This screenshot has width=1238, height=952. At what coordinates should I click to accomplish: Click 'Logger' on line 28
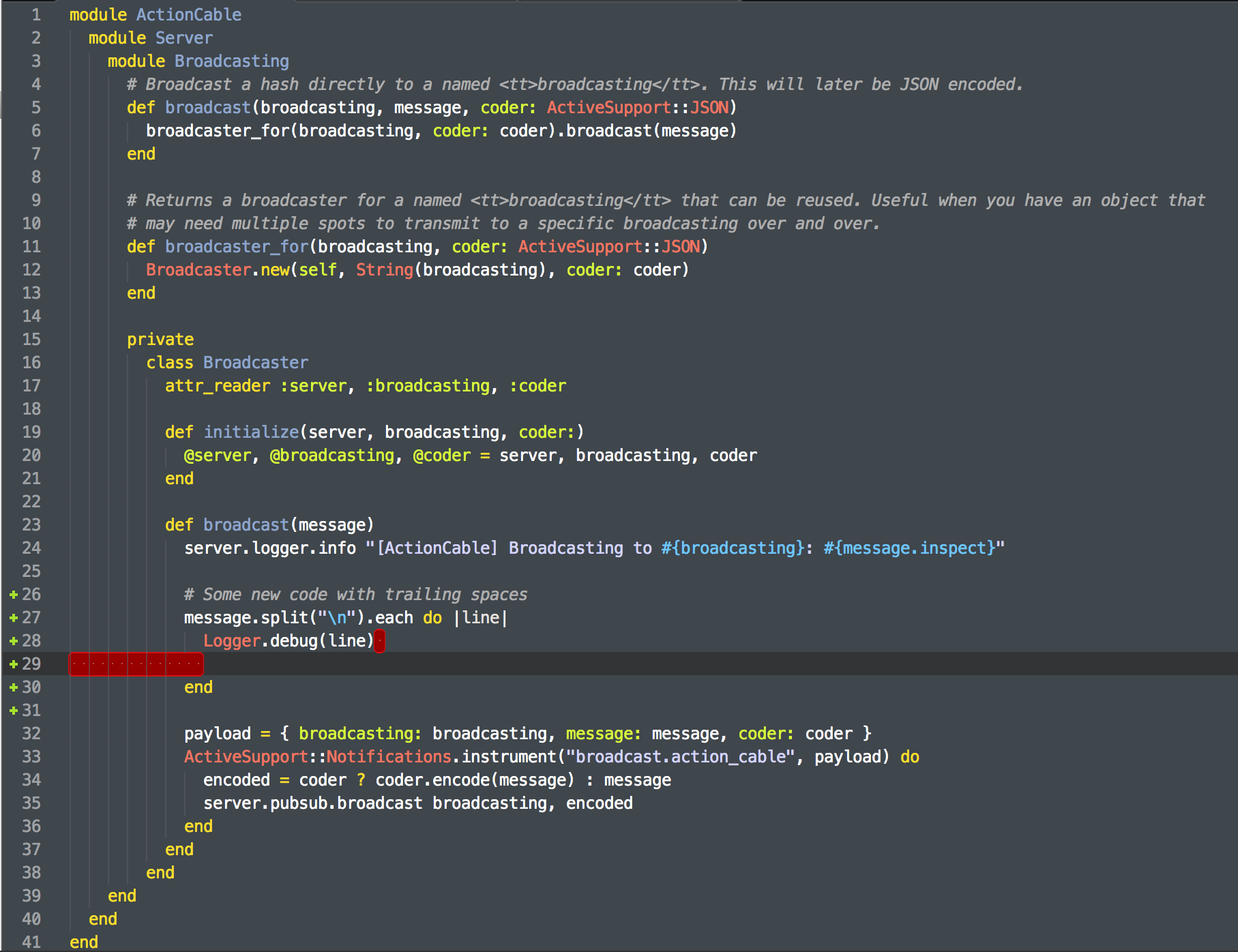coord(232,641)
